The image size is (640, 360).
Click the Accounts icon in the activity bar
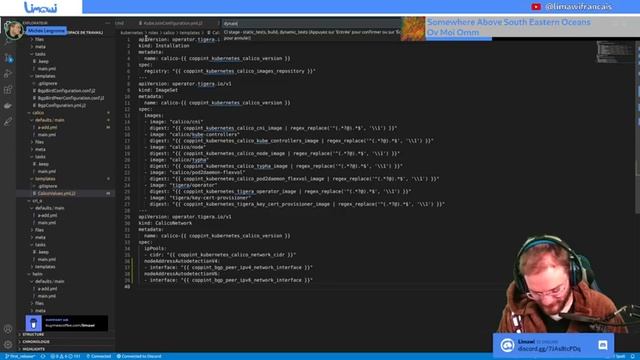click(x=8, y=329)
